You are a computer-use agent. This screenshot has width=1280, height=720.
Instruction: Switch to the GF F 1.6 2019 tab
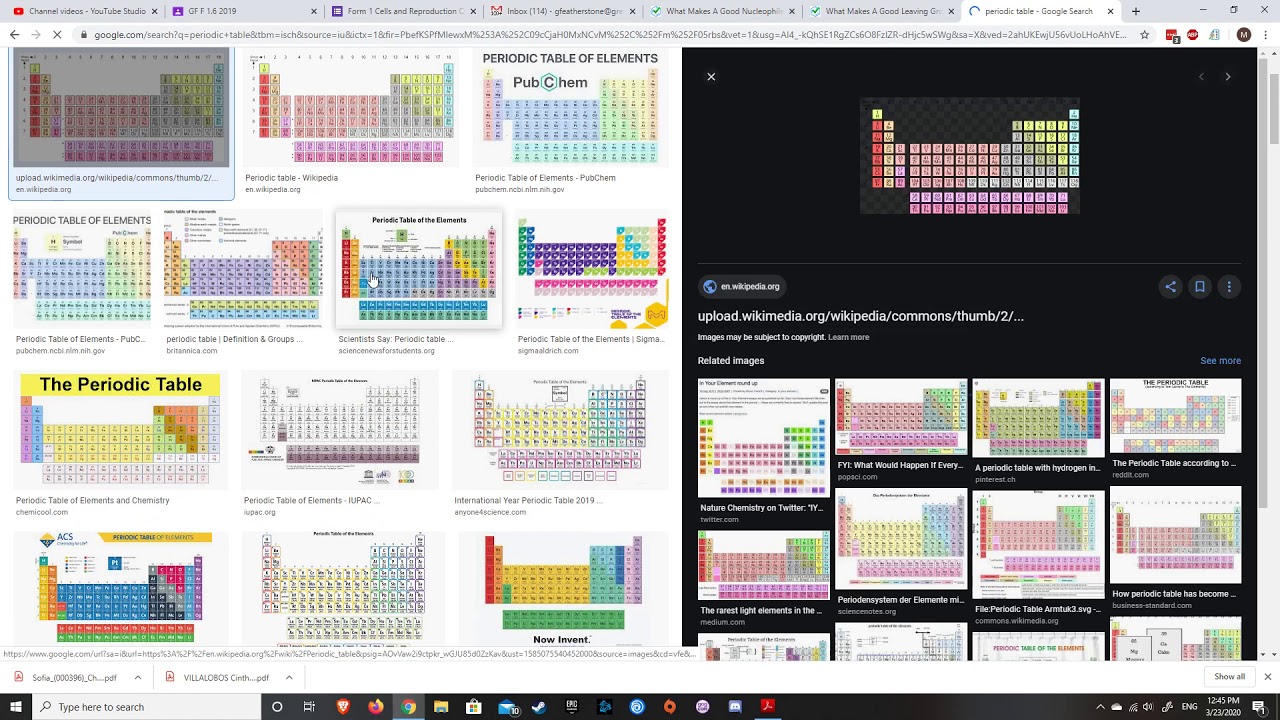pyautogui.click(x=244, y=11)
